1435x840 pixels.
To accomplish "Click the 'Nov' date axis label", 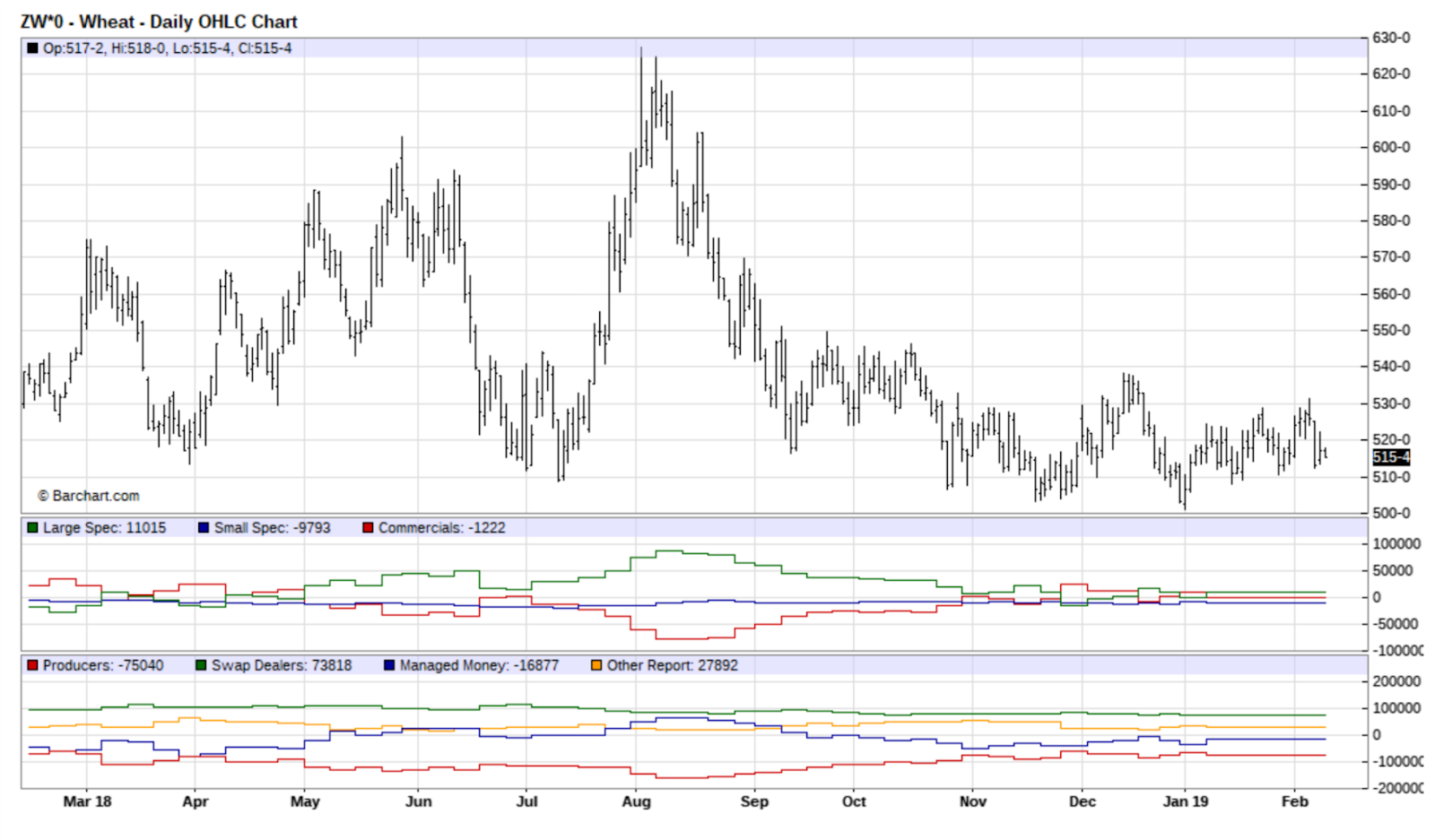I will coord(972,801).
